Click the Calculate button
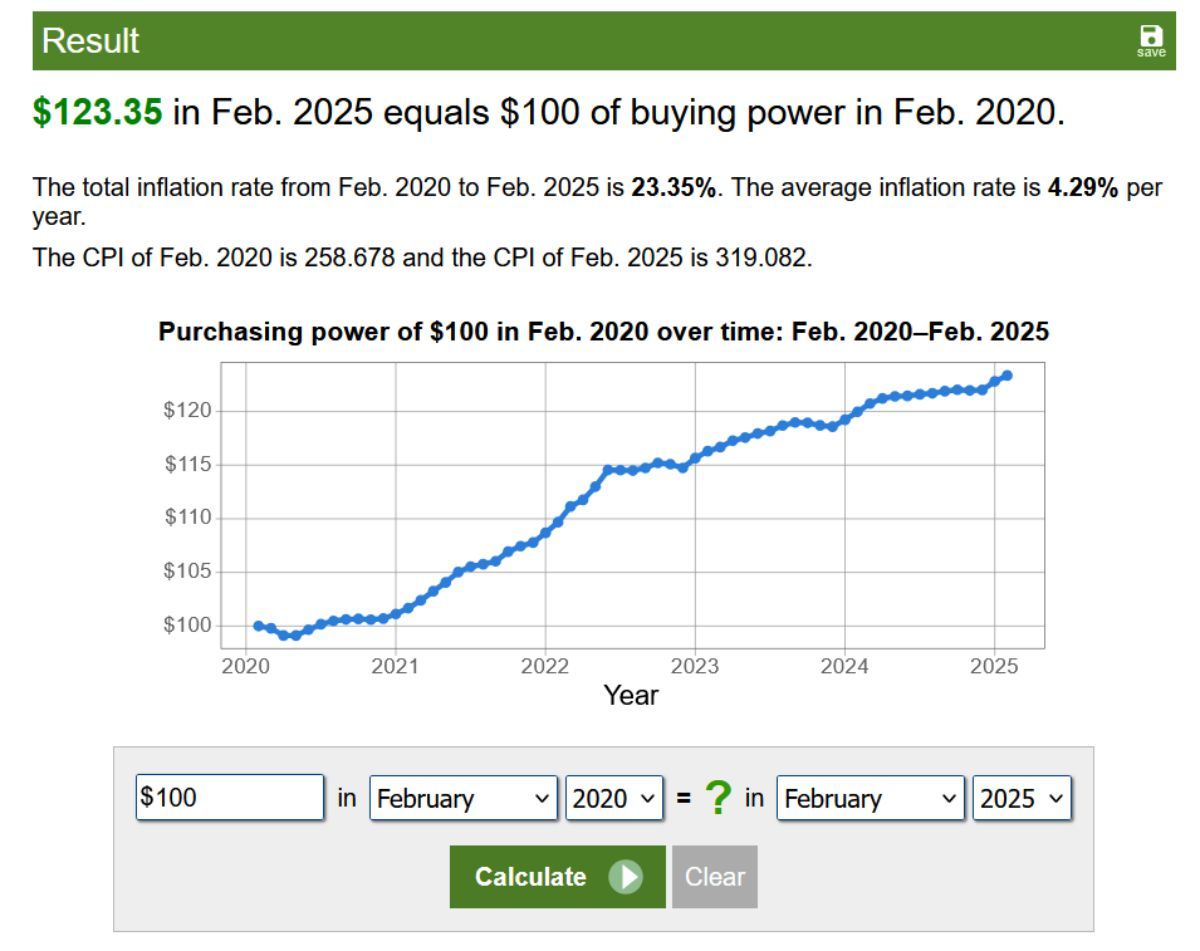This screenshot has width=1200, height=951. (557, 877)
